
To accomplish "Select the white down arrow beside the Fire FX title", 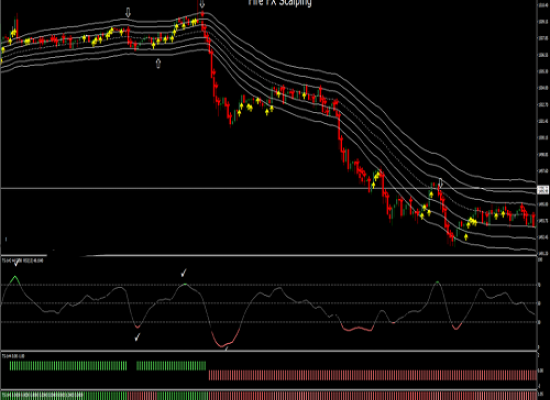I will (x=202, y=4).
